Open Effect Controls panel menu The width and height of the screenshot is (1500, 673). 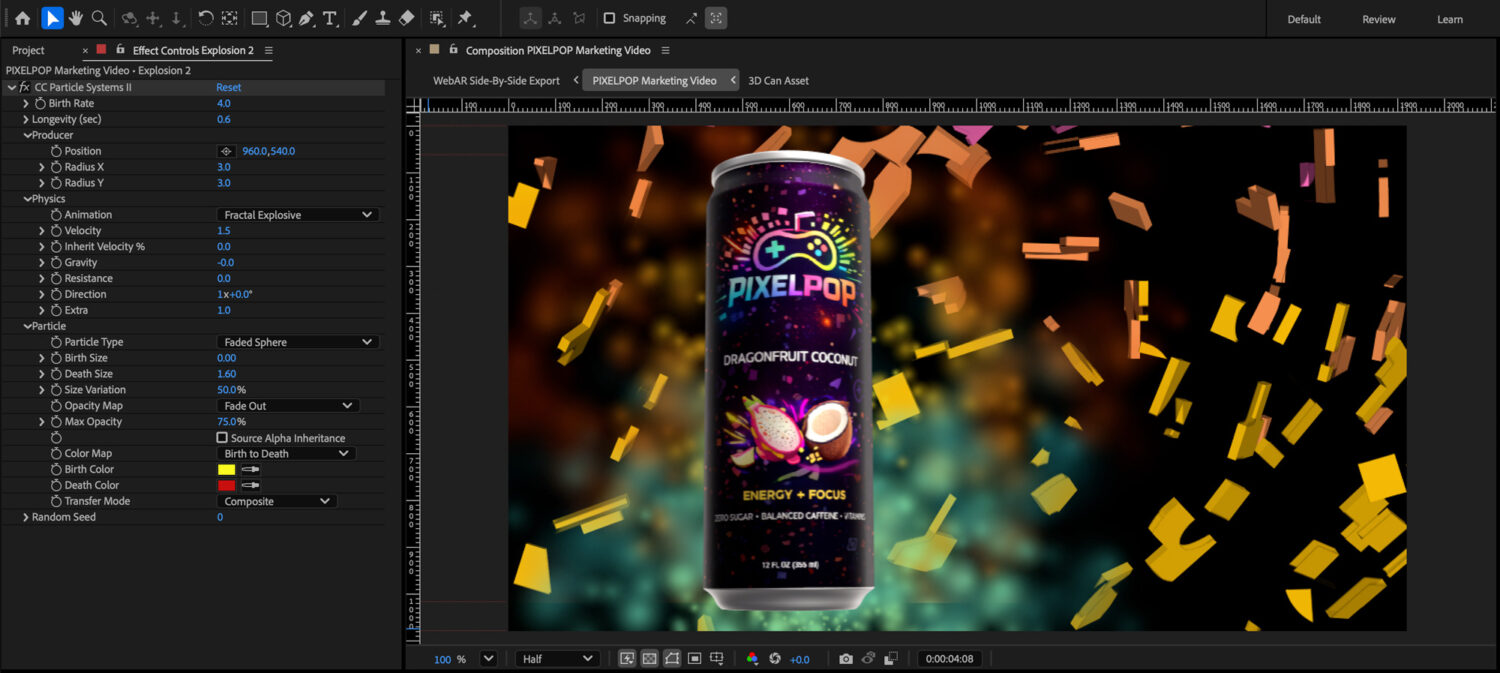click(269, 50)
